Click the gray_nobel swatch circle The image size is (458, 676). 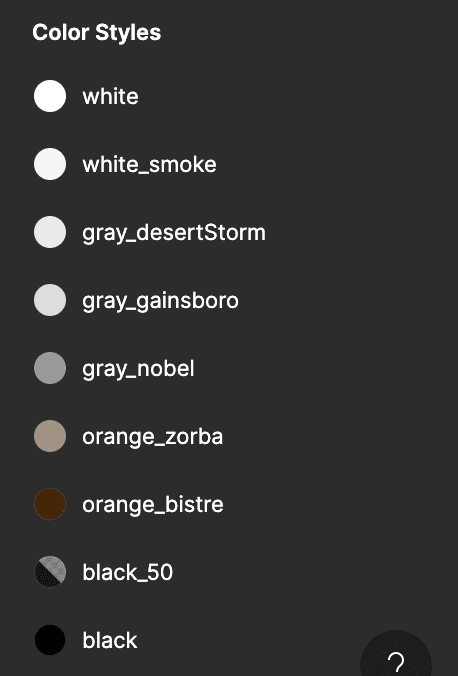click(50, 368)
